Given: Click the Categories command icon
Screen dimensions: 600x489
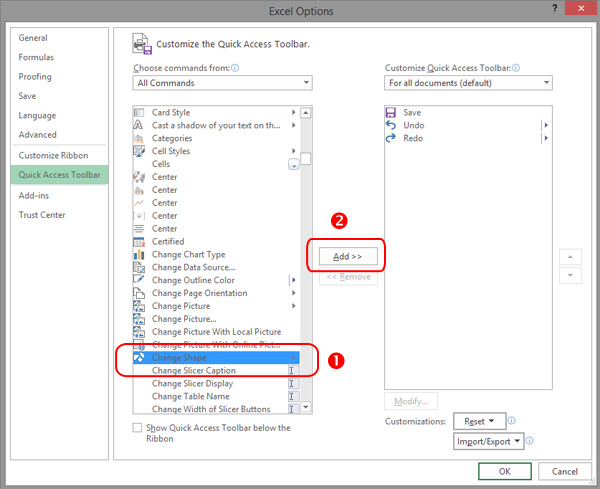Looking at the screenshot, I should point(140,138).
